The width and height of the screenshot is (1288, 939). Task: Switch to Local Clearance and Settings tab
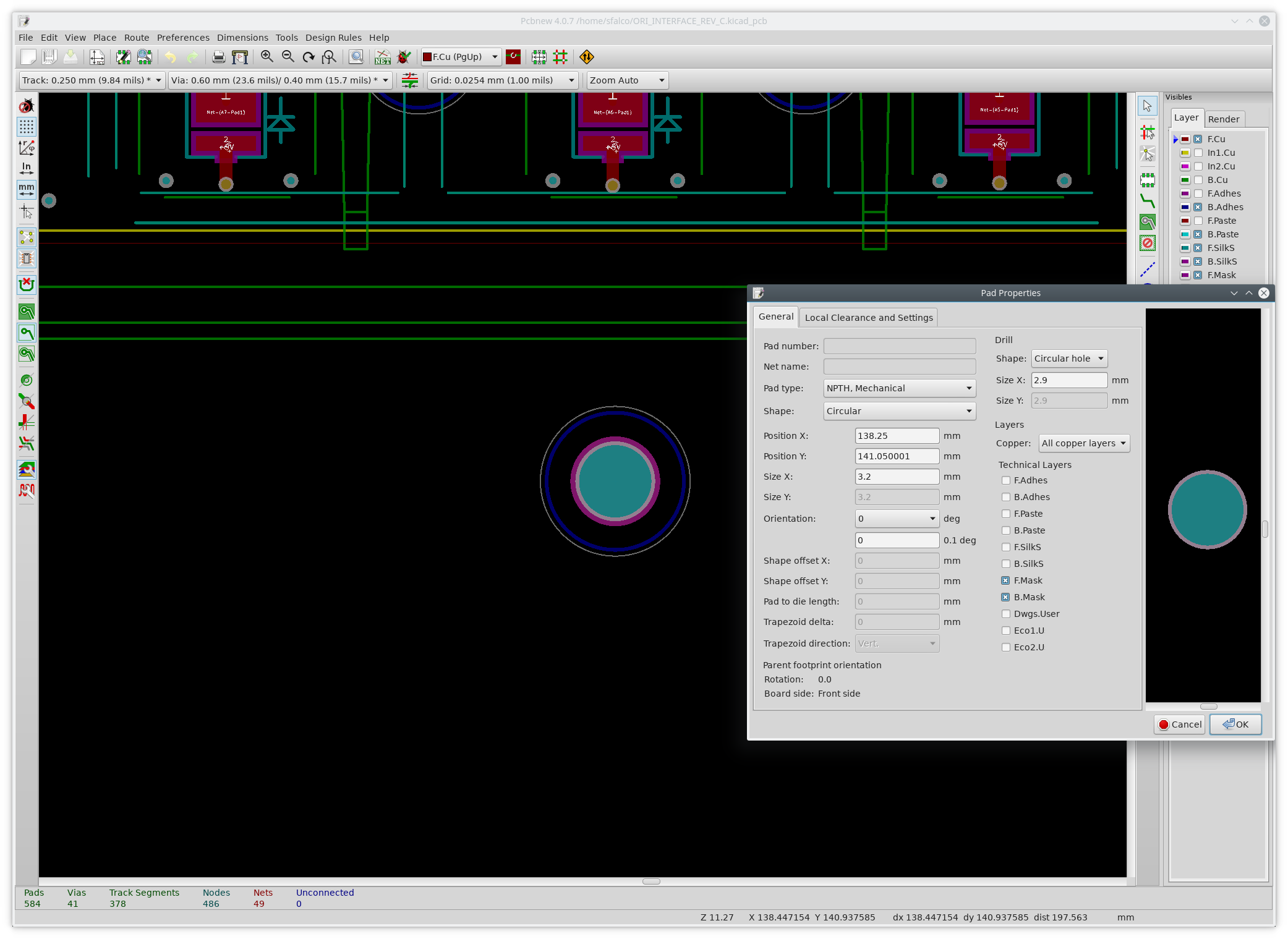[x=868, y=318]
